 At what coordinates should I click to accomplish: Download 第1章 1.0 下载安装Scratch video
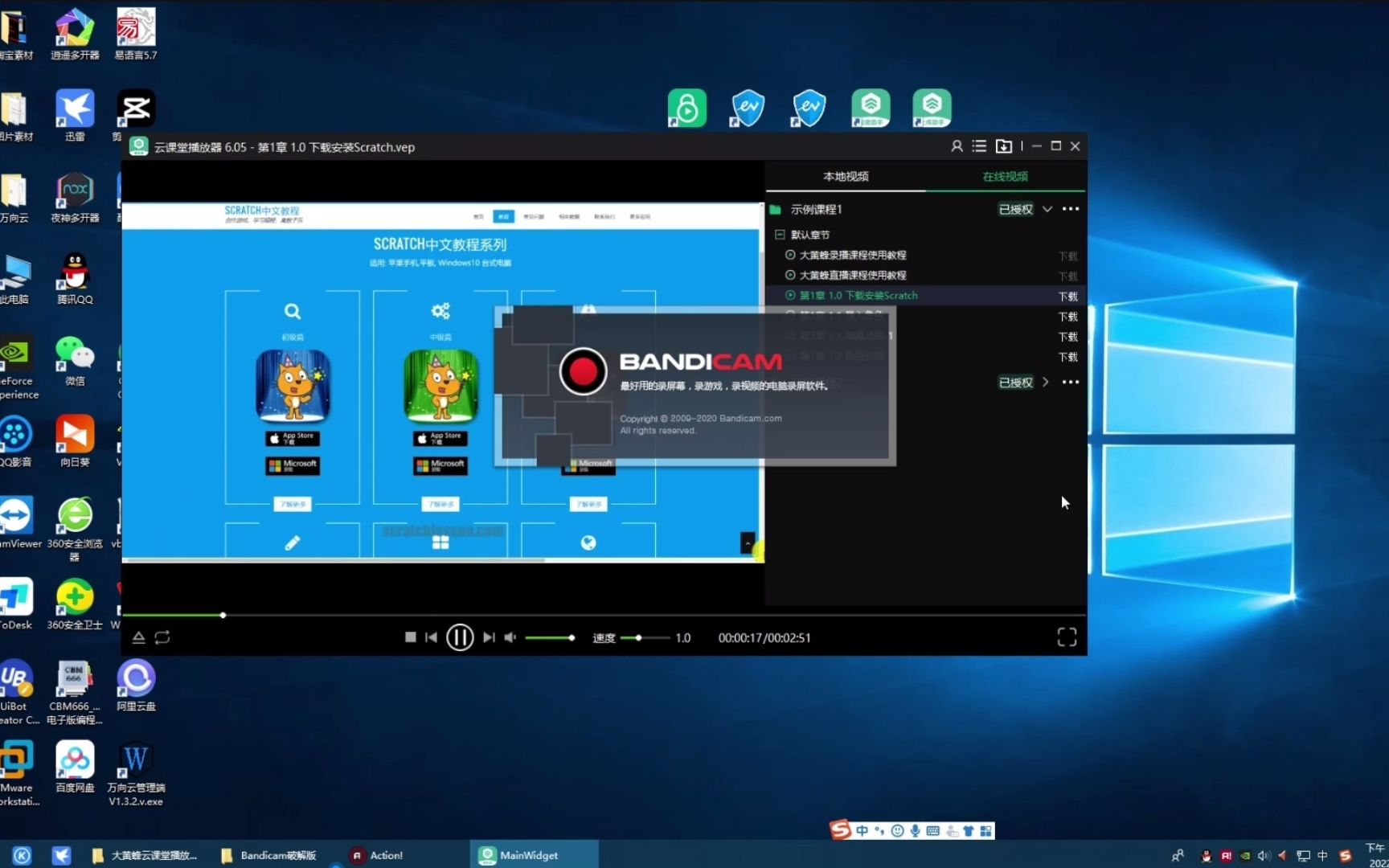point(1068,297)
